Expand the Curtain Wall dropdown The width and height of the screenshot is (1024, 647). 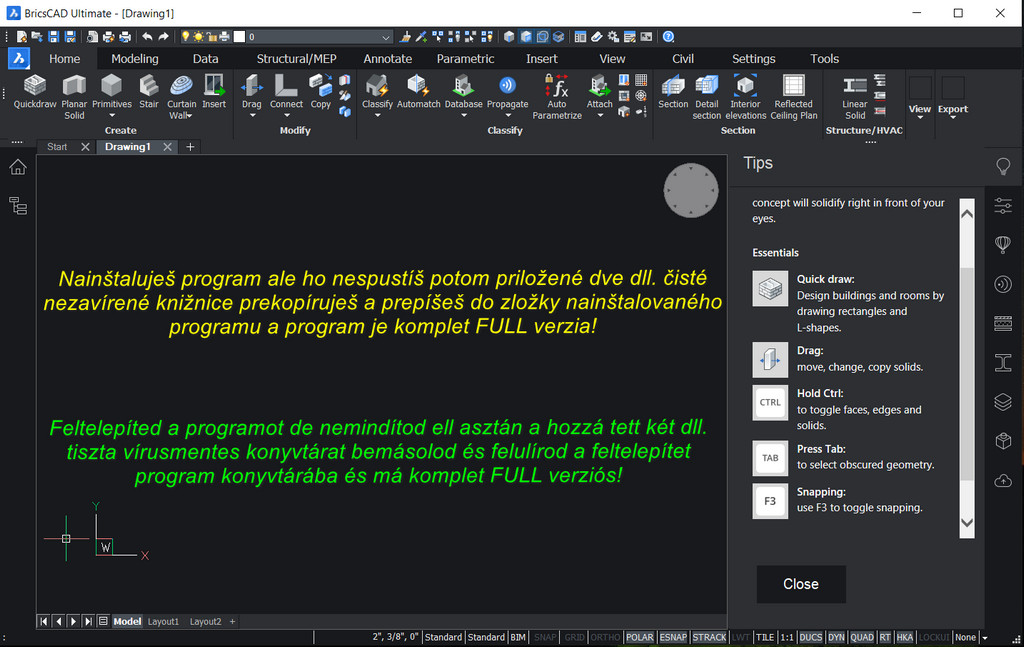189,116
